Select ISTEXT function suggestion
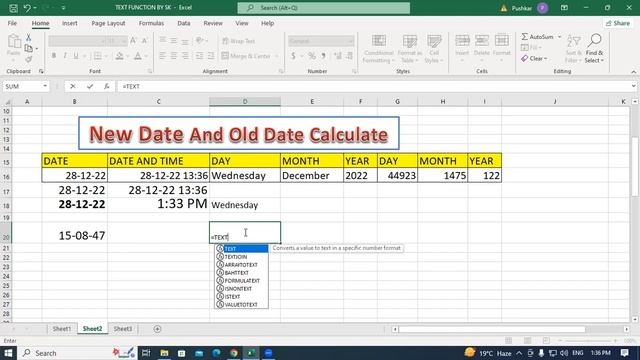Image resolution: width=640 pixels, height=360 pixels. (x=241, y=297)
